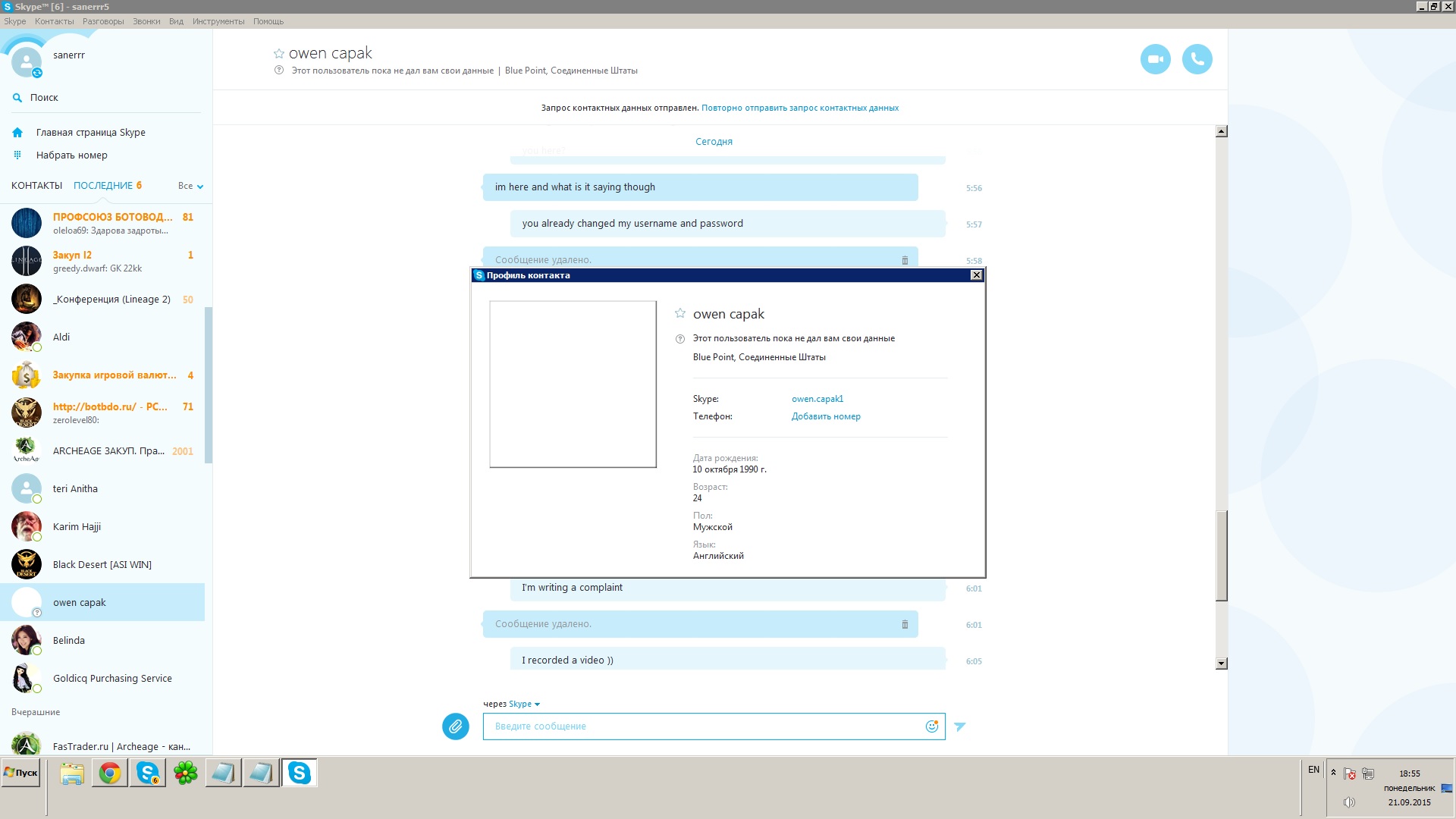Viewport: 1456px width, 819px height.
Task: Open Skype home page icon
Action: (17, 133)
